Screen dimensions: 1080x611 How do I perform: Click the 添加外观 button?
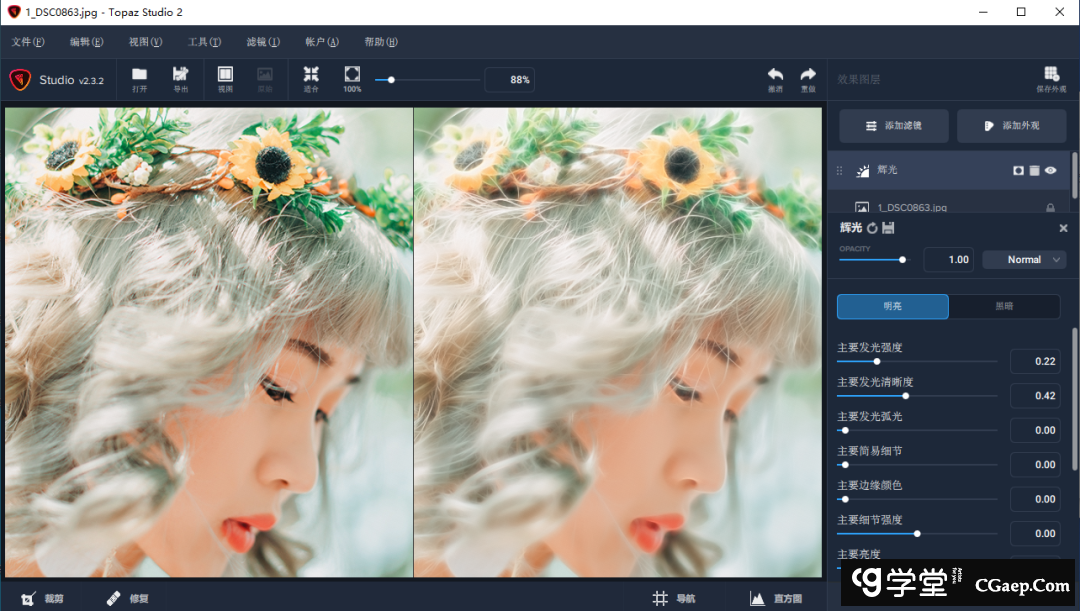pos(1011,126)
